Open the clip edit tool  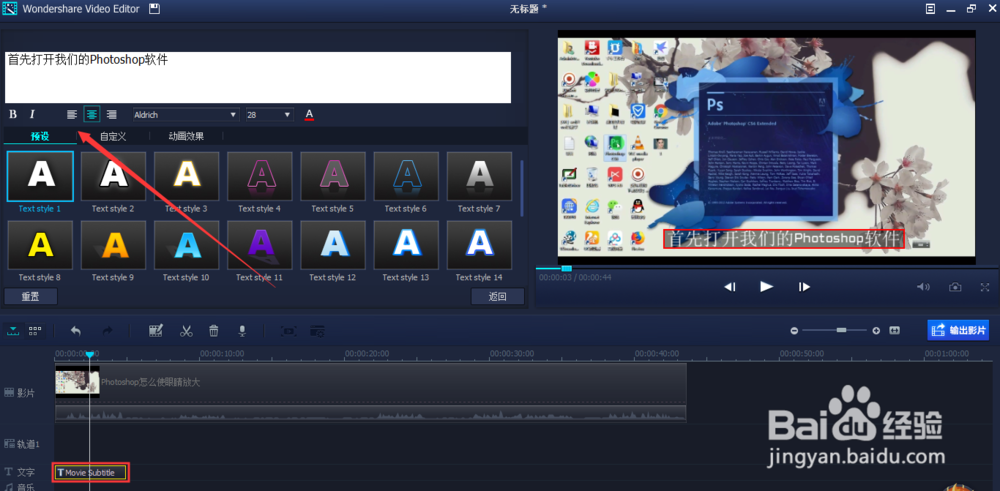coord(156,331)
